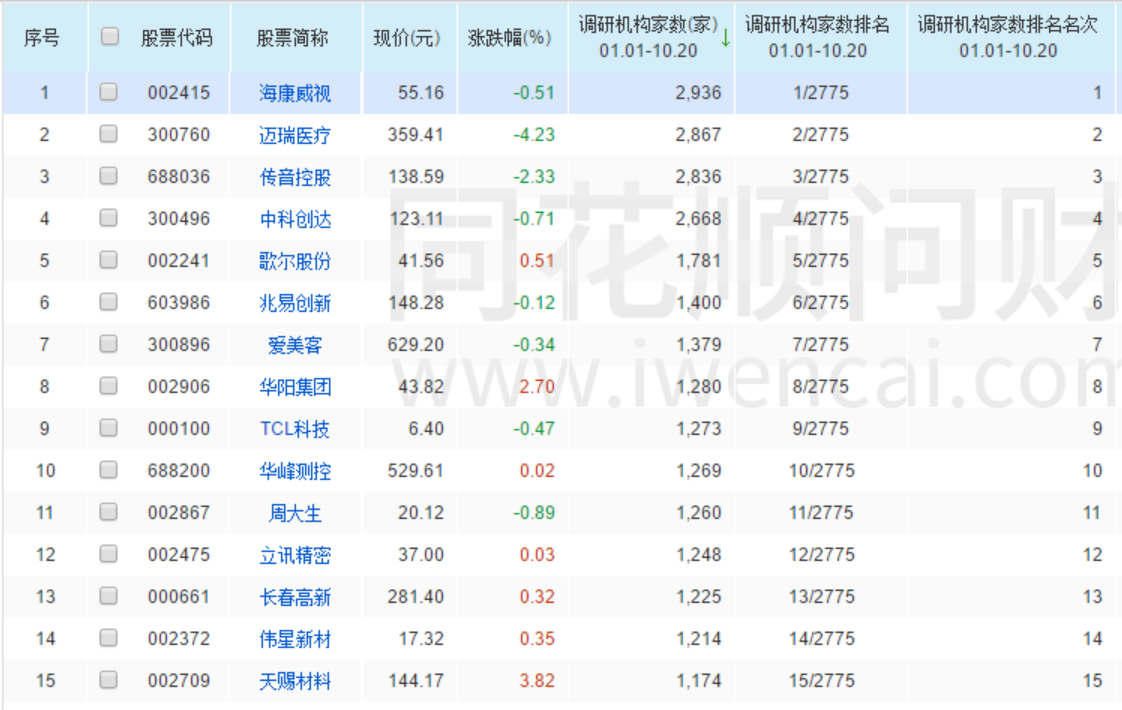Click institution count 1,269
The height and width of the screenshot is (710, 1122).
[698, 471]
